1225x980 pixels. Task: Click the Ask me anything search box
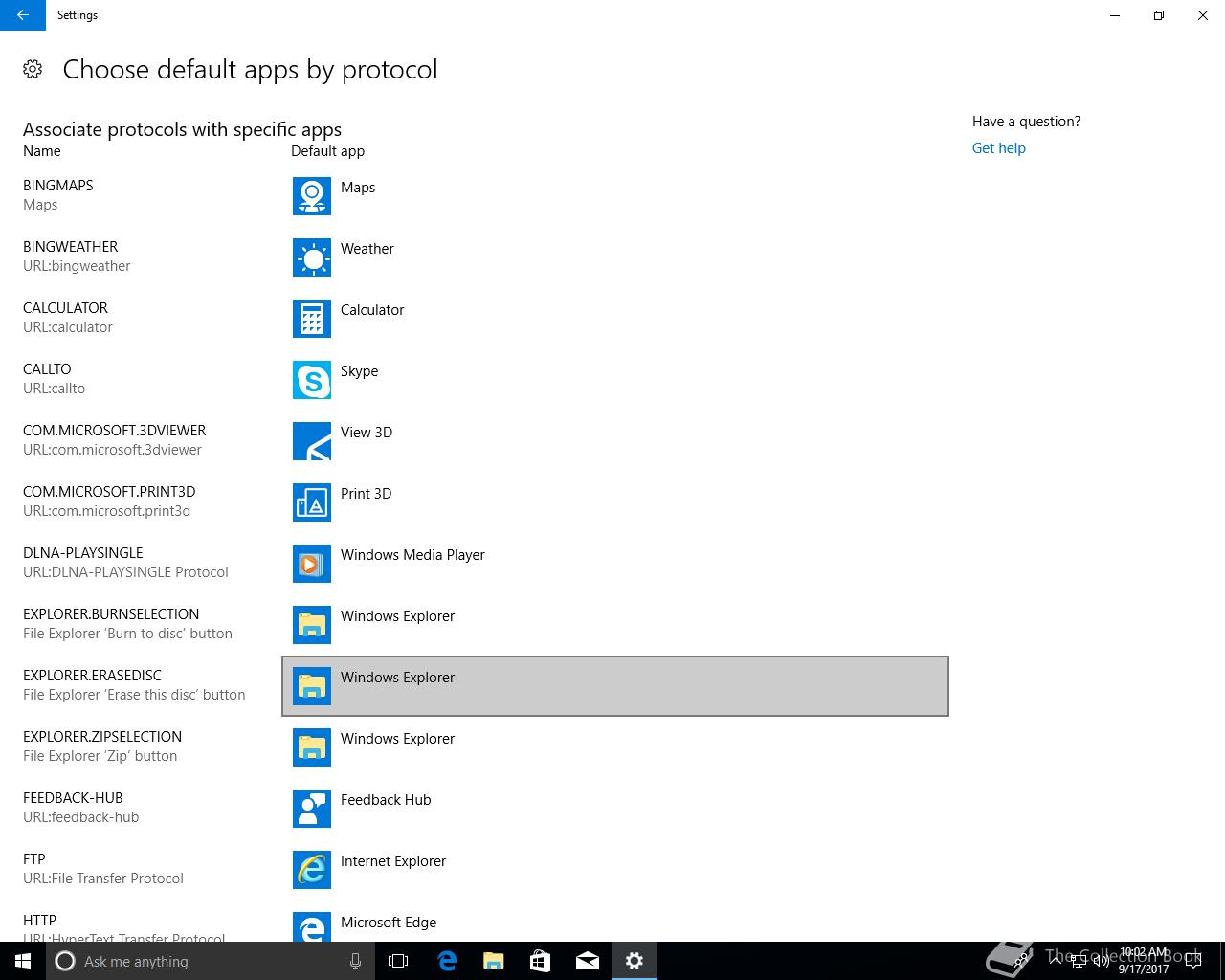click(x=211, y=961)
